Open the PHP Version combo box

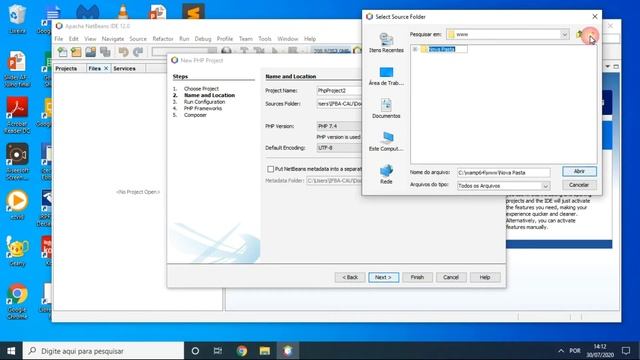click(x=339, y=126)
